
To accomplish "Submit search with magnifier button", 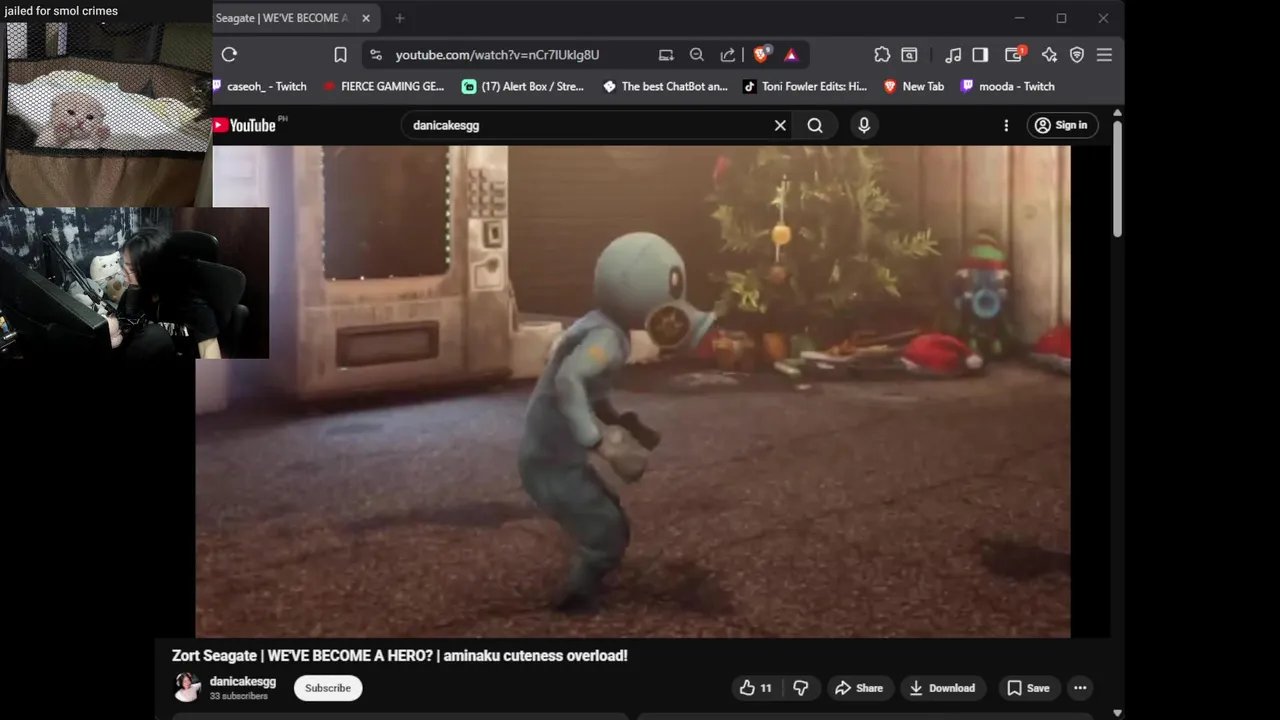I will click(815, 125).
